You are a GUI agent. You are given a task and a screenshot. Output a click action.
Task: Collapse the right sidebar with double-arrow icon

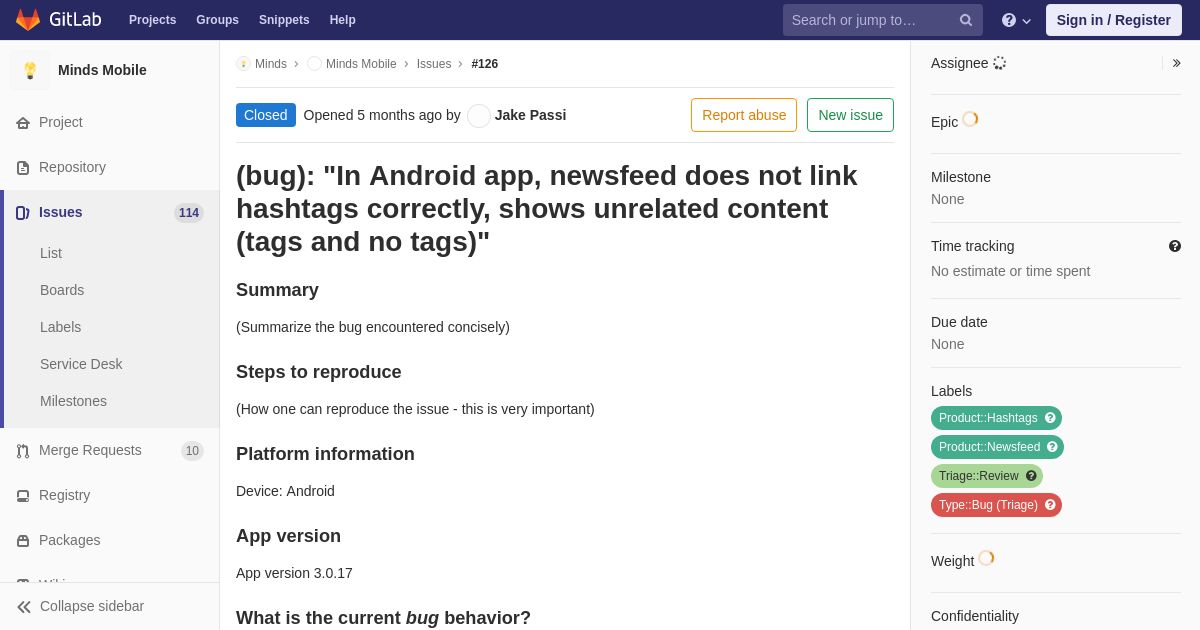(x=1177, y=63)
